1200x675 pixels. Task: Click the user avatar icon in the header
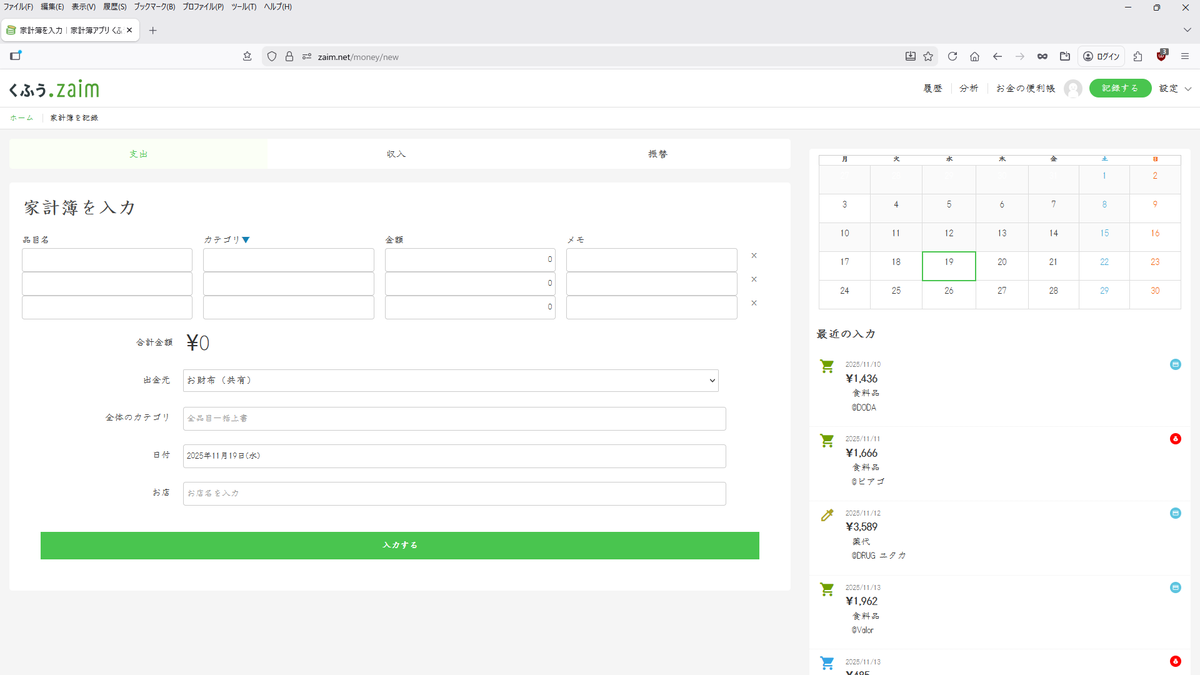point(1073,89)
